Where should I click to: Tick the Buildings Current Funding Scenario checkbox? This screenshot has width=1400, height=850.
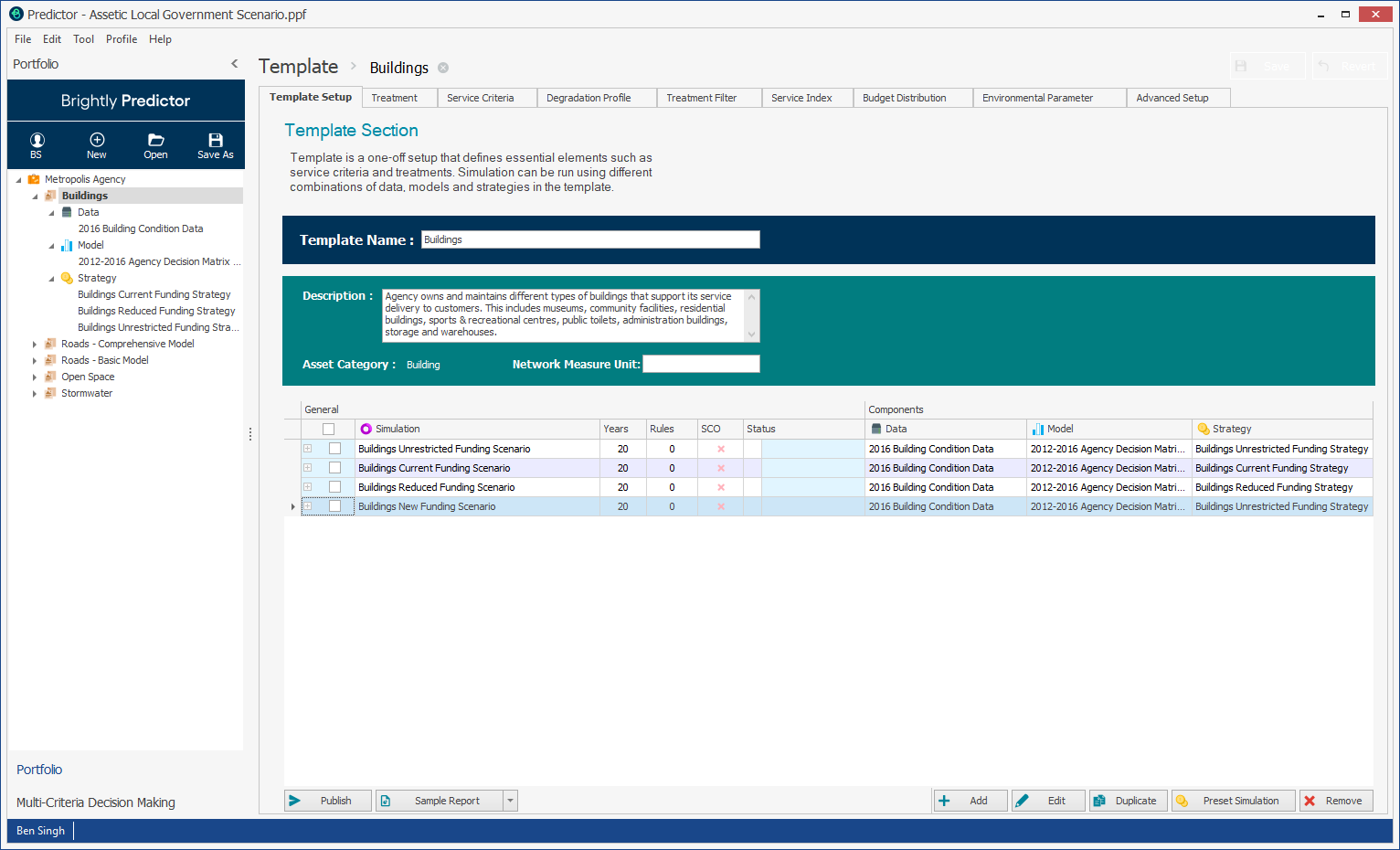coord(334,468)
